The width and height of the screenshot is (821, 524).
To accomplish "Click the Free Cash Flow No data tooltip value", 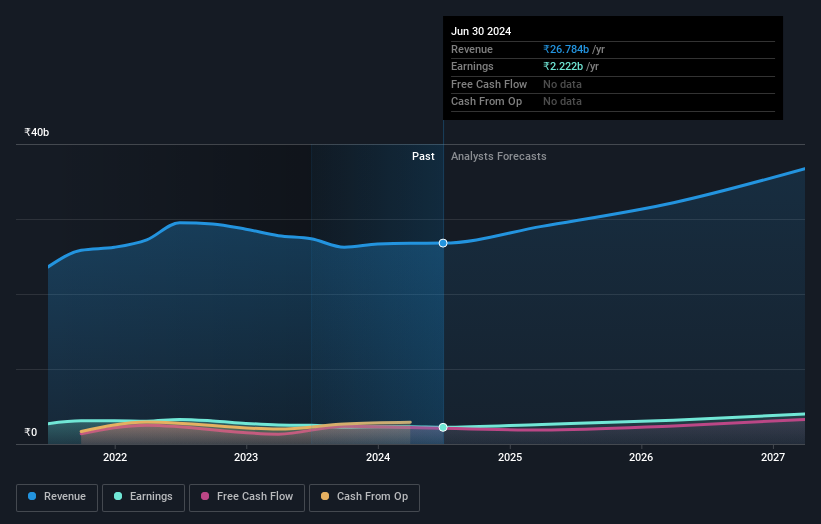I will tap(562, 84).
